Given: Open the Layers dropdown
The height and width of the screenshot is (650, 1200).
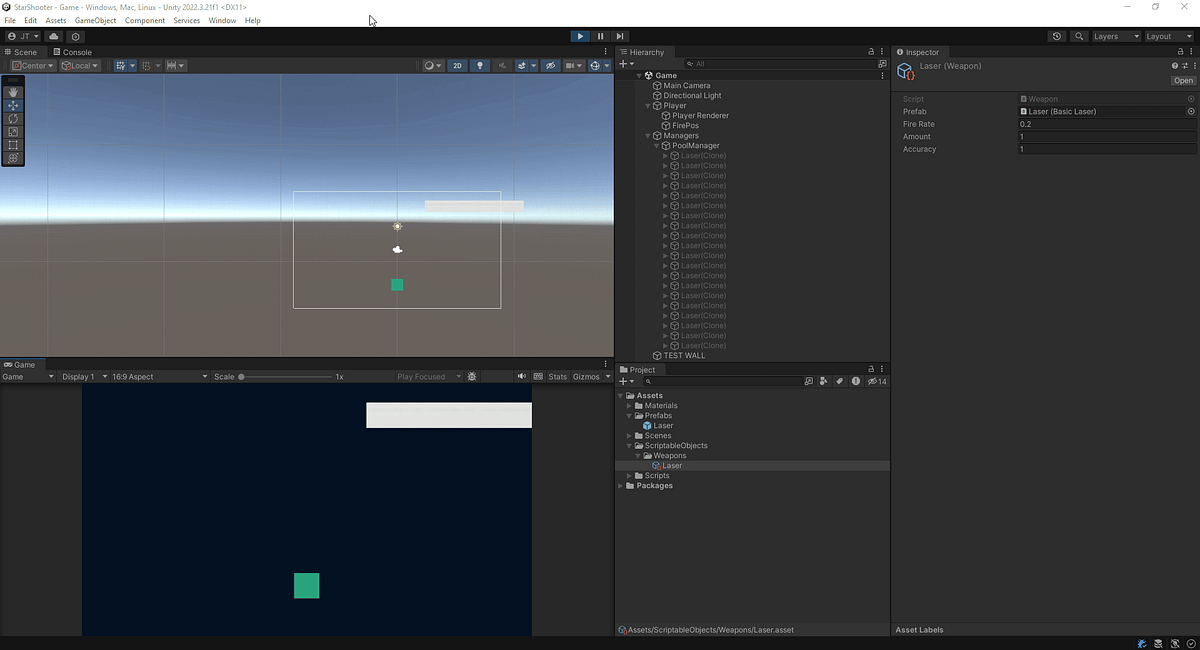Looking at the screenshot, I should tap(1113, 36).
